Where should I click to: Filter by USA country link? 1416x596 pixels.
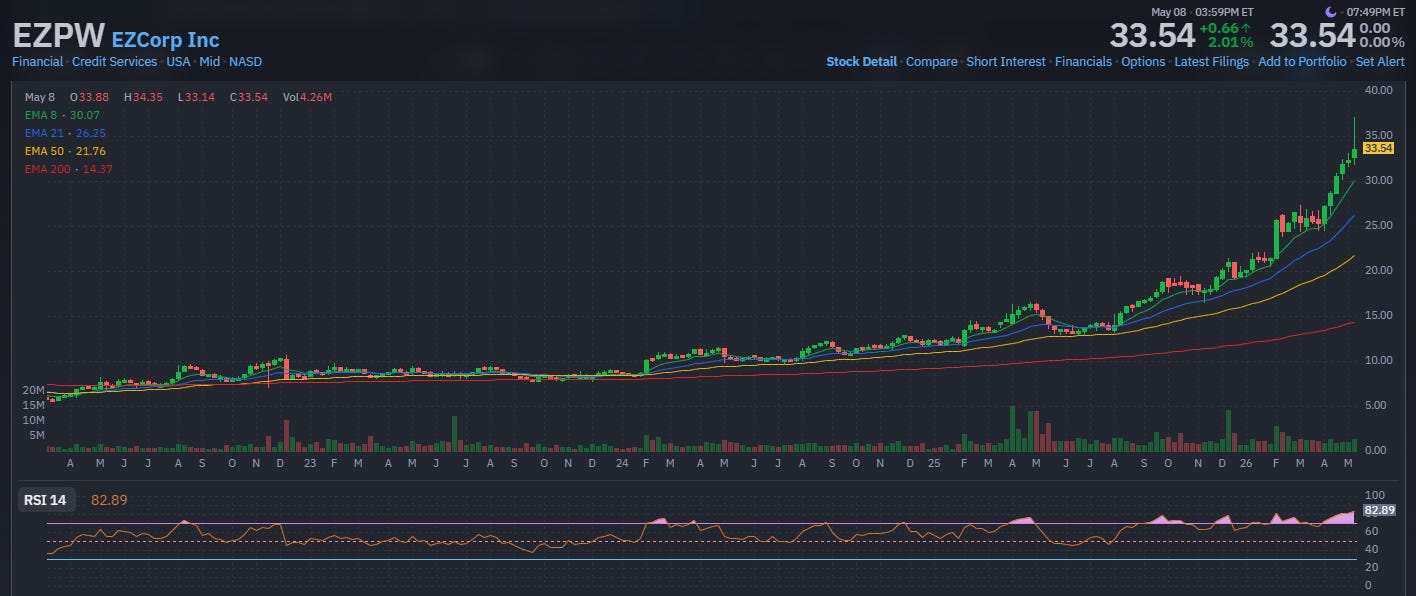[x=178, y=62]
